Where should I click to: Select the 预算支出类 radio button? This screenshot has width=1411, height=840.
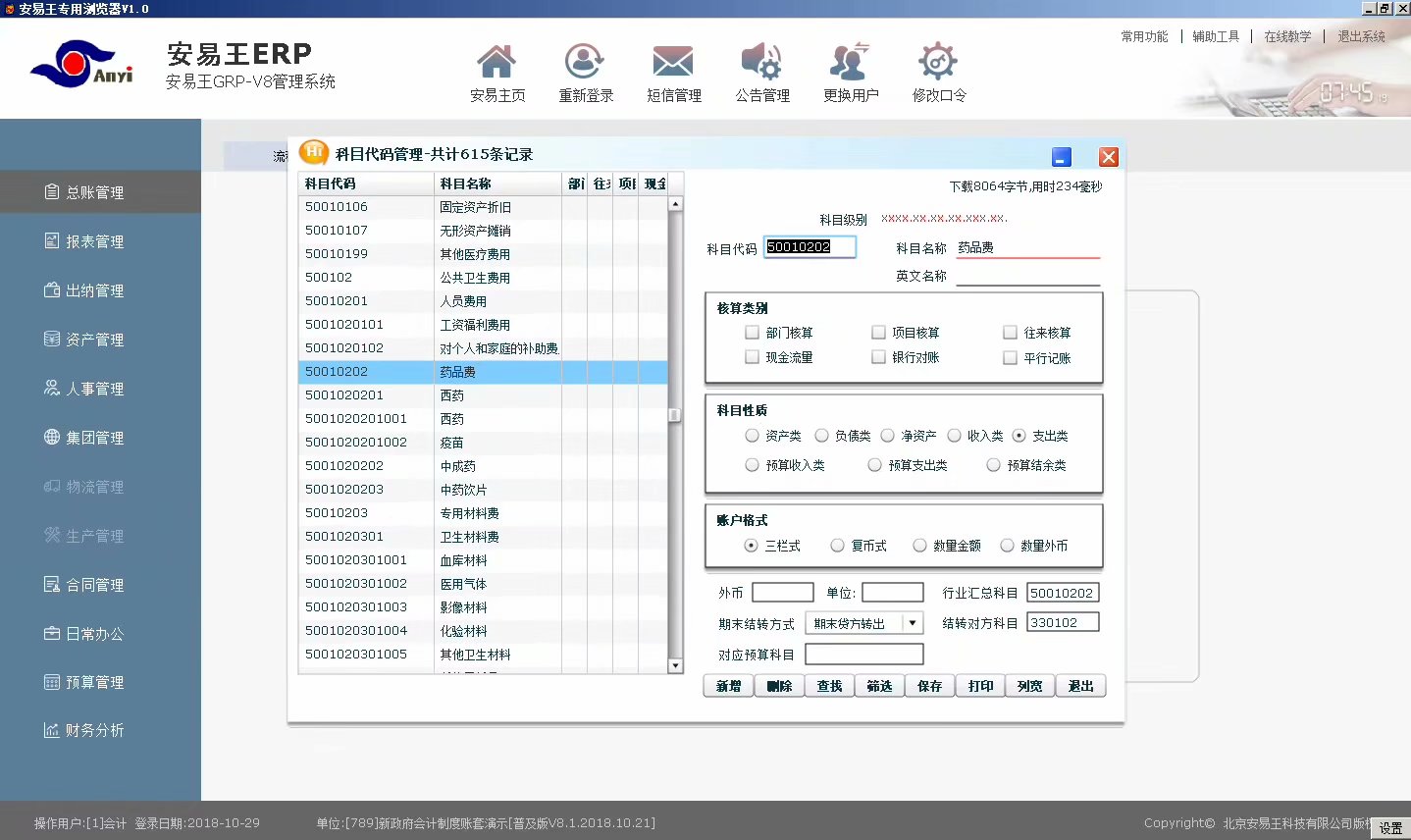click(x=874, y=465)
